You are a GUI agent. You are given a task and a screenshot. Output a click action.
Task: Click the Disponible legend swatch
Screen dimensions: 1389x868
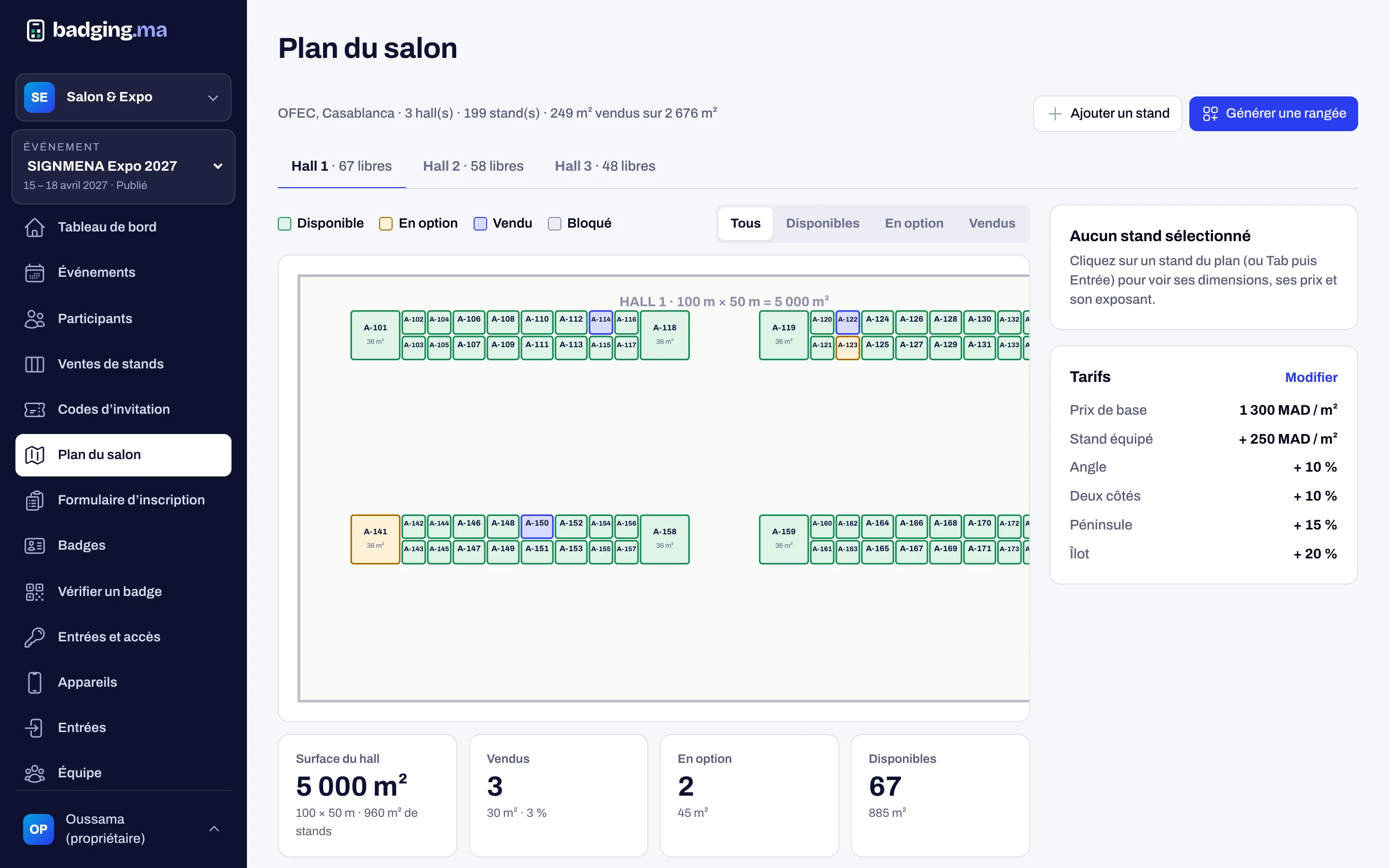pyautogui.click(x=285, y=223)
